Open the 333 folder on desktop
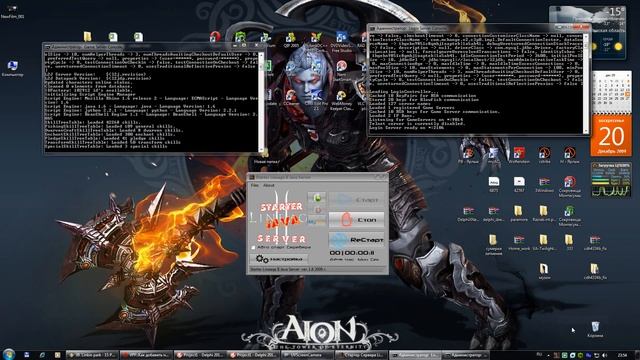The image size is (640, 360). coord(569,242)
